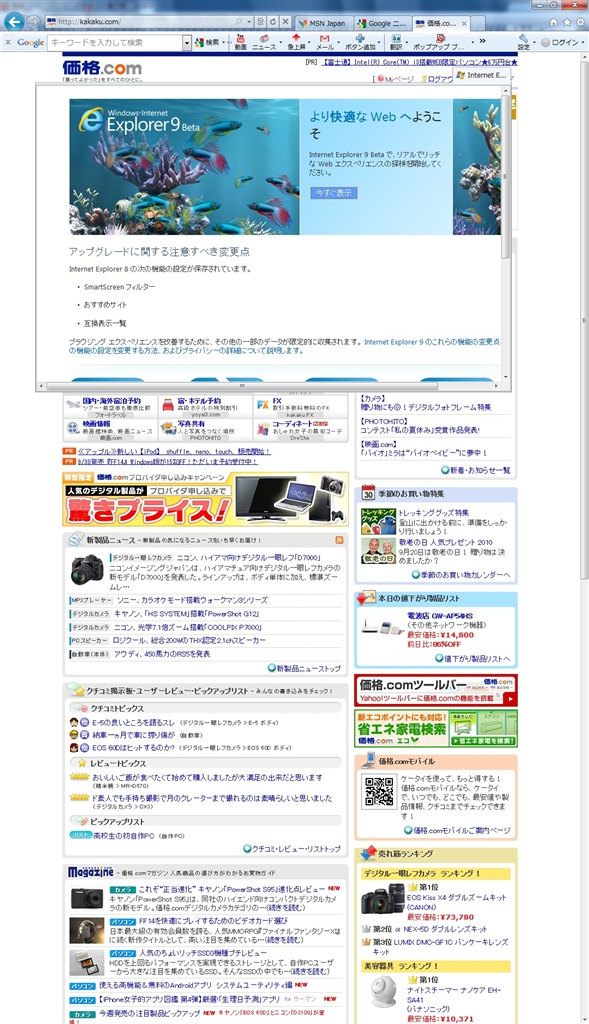Open YouTube video button in Google toolbar
589x1024 pixels.
point(240,42)
